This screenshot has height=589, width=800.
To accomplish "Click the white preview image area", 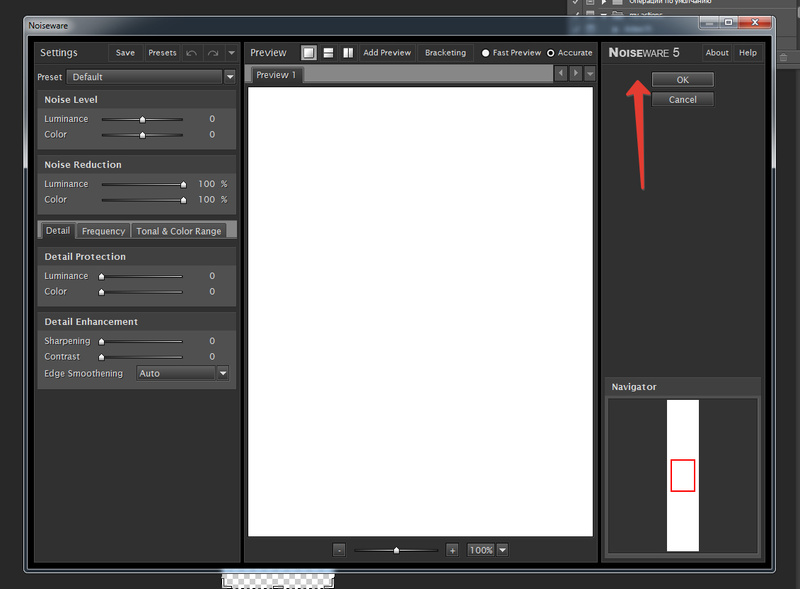I will pos(420,311).
